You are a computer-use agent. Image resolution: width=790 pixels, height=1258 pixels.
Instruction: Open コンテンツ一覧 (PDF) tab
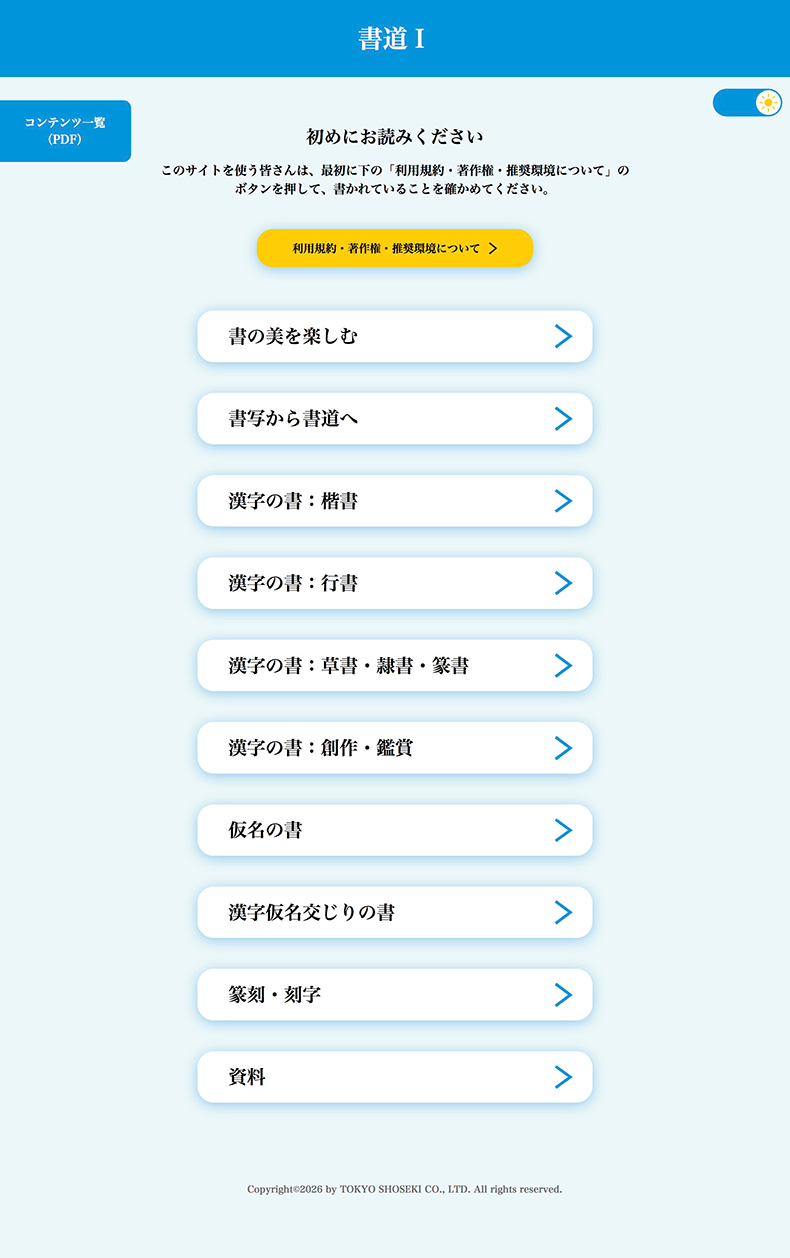point(65,131)
